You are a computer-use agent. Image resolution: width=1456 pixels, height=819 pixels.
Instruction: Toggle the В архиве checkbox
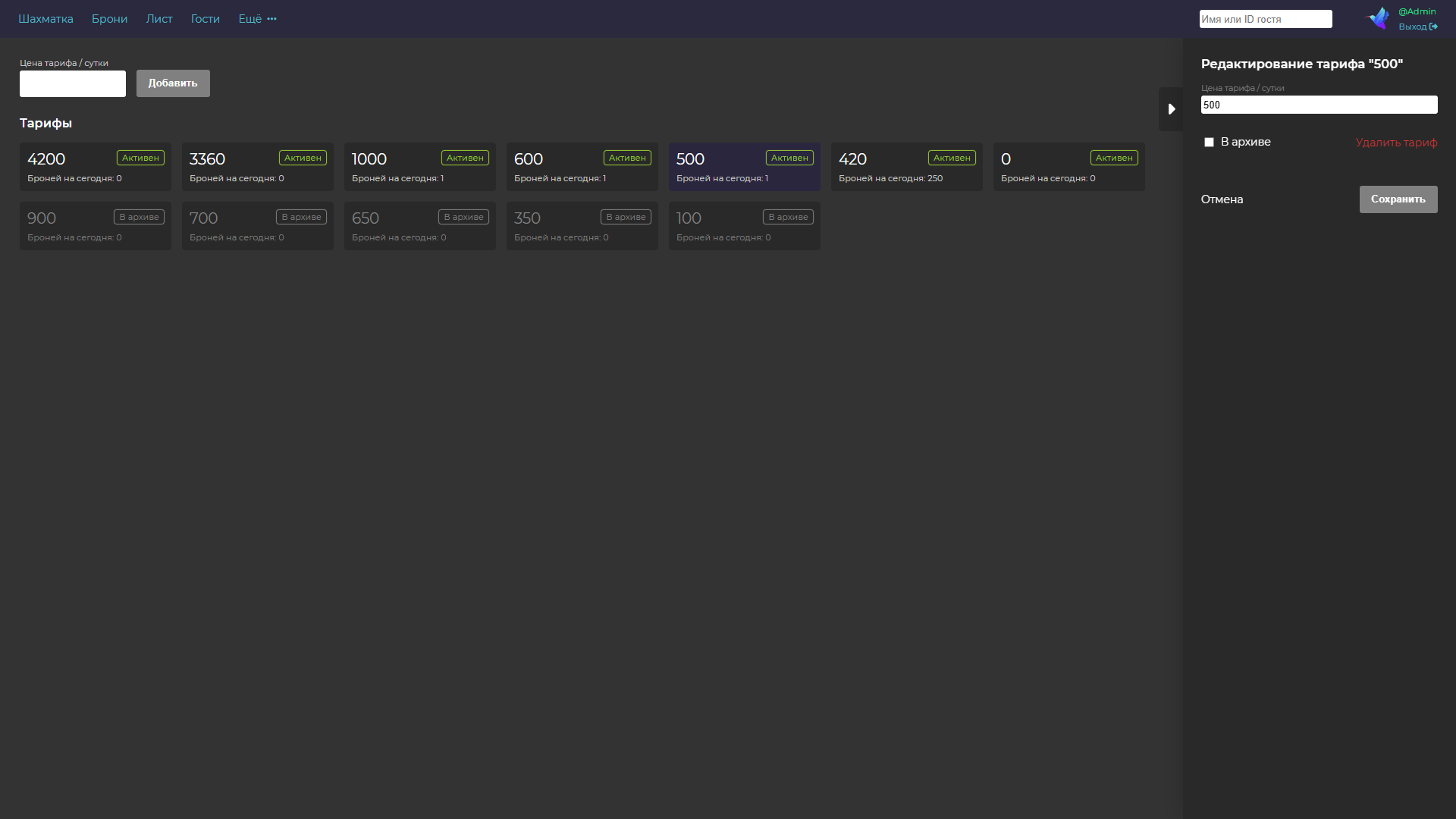coord(1209,143)
